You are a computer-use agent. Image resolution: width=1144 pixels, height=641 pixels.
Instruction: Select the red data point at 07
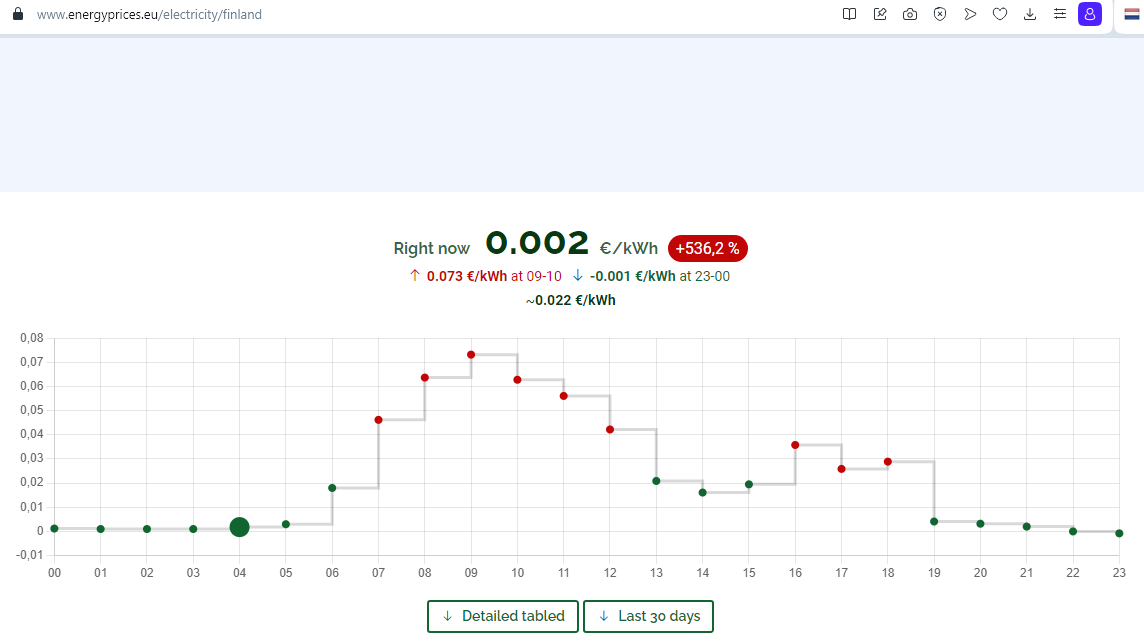click(379, 420)
